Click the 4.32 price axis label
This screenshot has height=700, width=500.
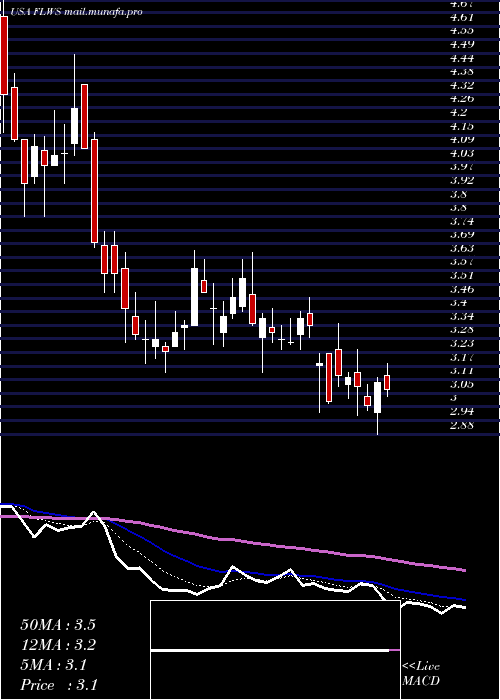pyautogui.click(x=462, y=85)
